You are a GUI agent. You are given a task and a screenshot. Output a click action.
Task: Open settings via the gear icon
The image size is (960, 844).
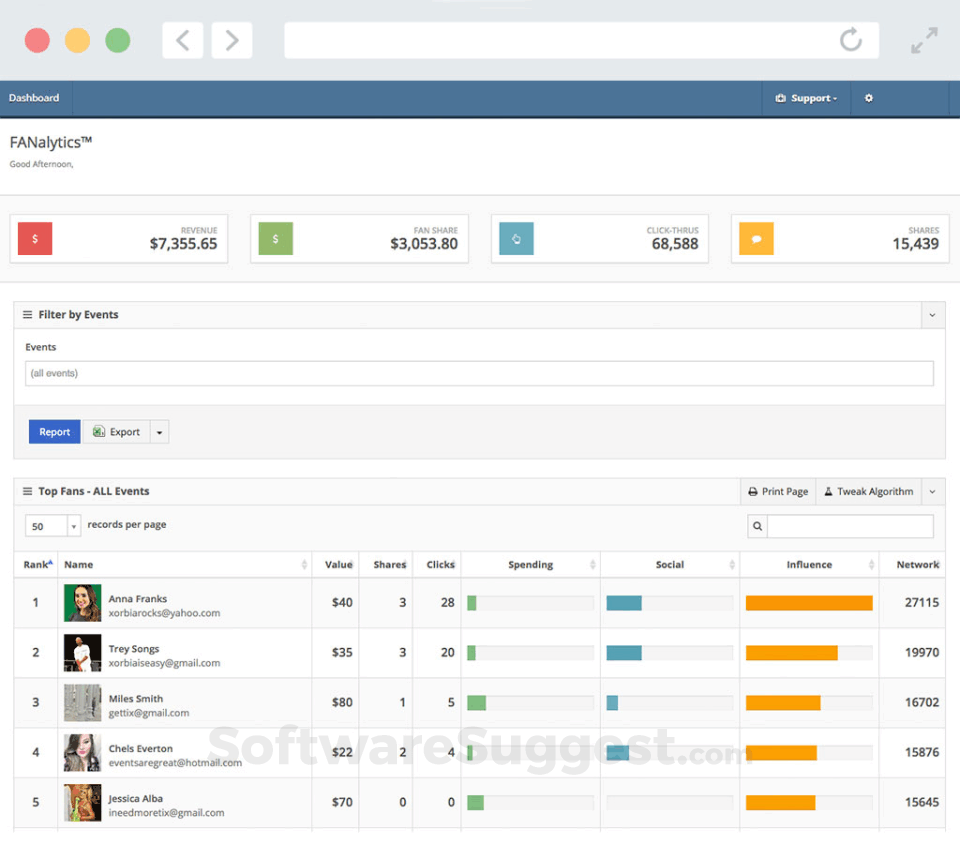869,98
